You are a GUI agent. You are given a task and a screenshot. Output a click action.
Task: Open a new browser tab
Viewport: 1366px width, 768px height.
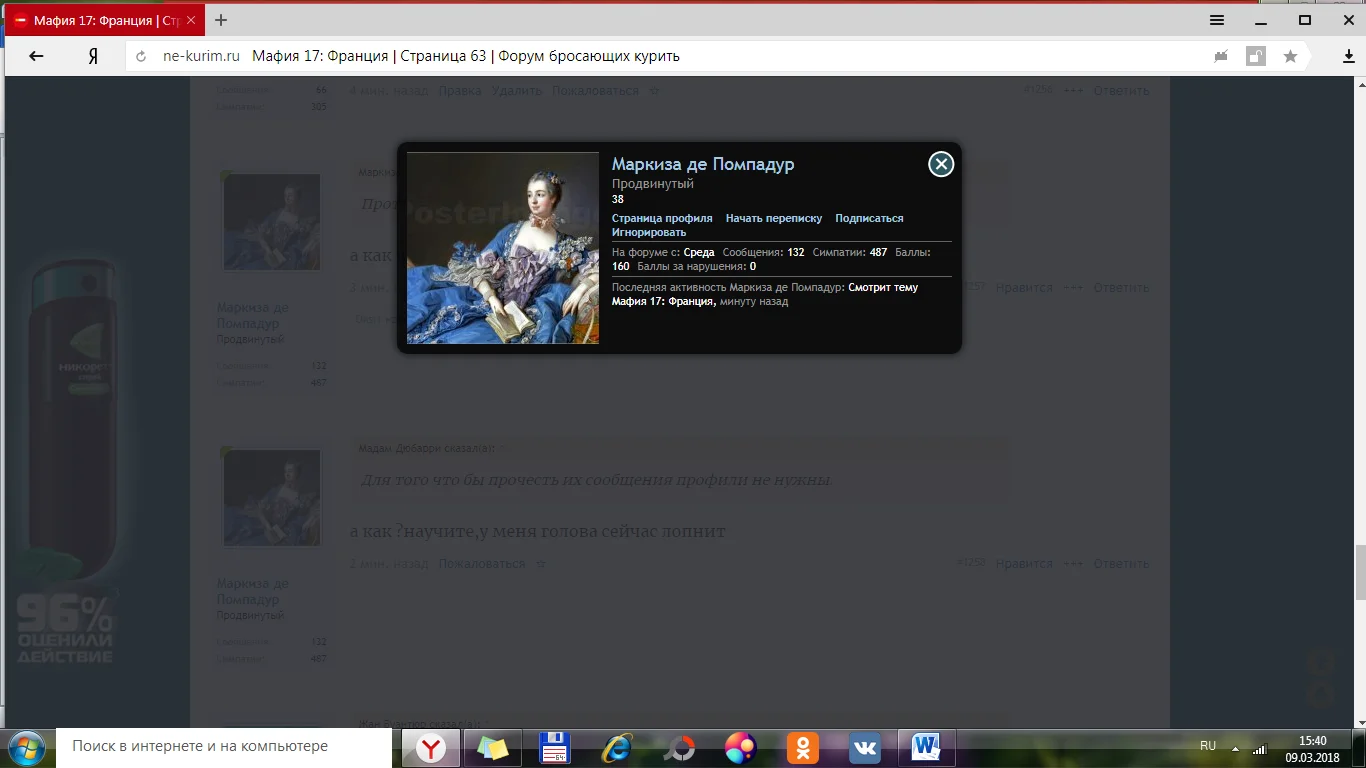221,20
